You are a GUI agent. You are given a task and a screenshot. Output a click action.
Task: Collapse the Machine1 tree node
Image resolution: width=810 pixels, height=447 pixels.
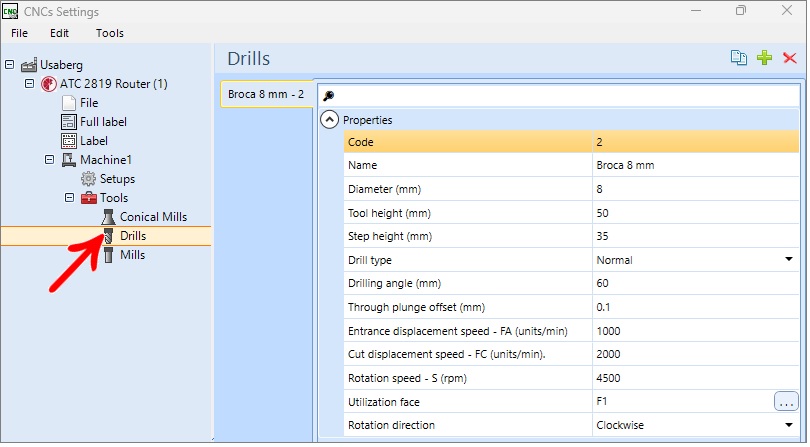point(50,160)
